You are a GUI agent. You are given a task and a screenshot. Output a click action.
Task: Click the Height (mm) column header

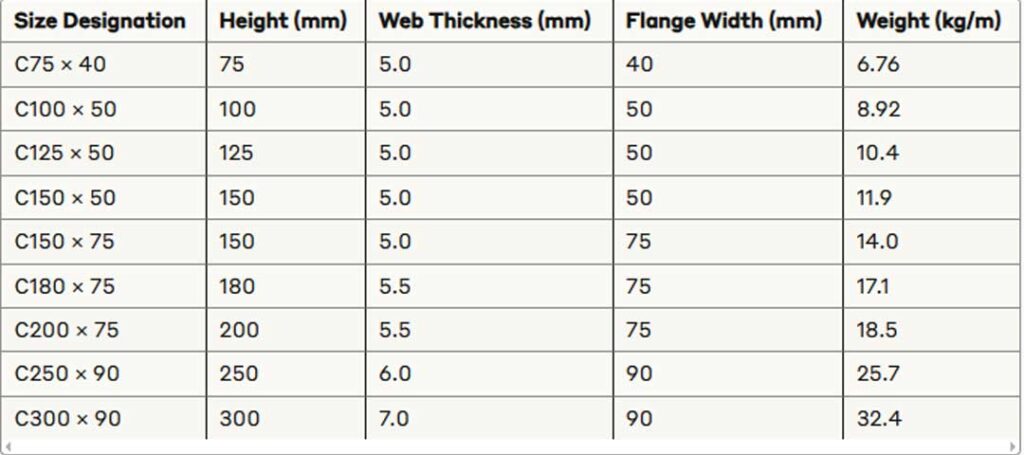[x=283, y=21]
